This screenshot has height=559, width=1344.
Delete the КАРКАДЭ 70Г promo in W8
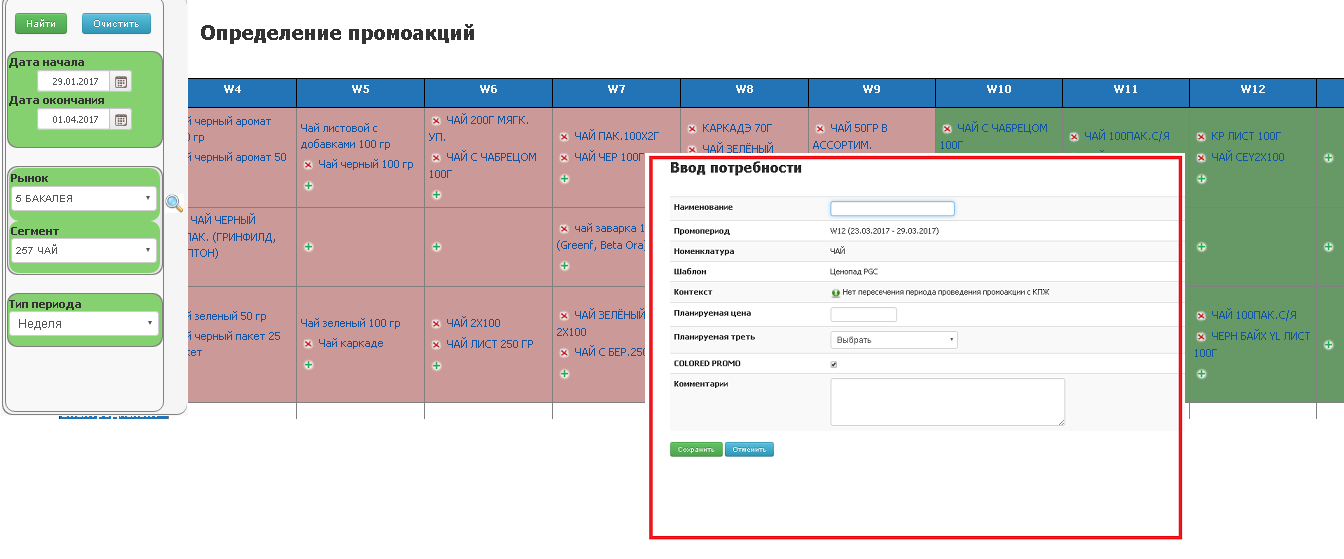[x=692, y=129]
